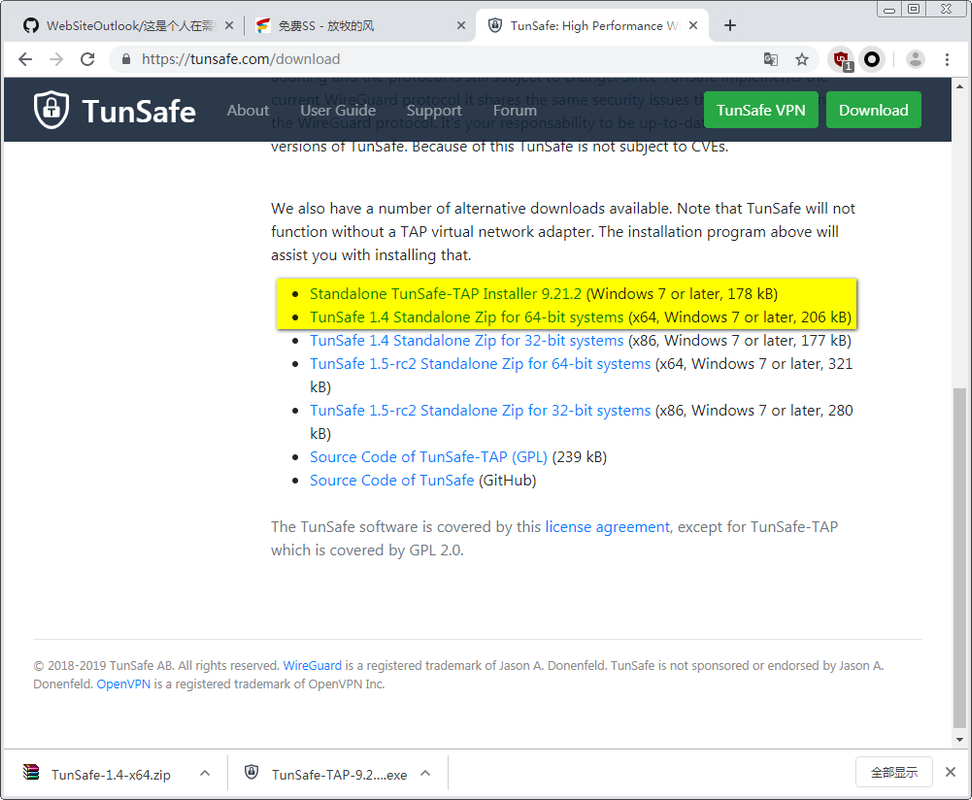Expand options for TunSafe-TAP exe download
The height and width of the screenshot is (800, 972).
(x=425, y=773)
